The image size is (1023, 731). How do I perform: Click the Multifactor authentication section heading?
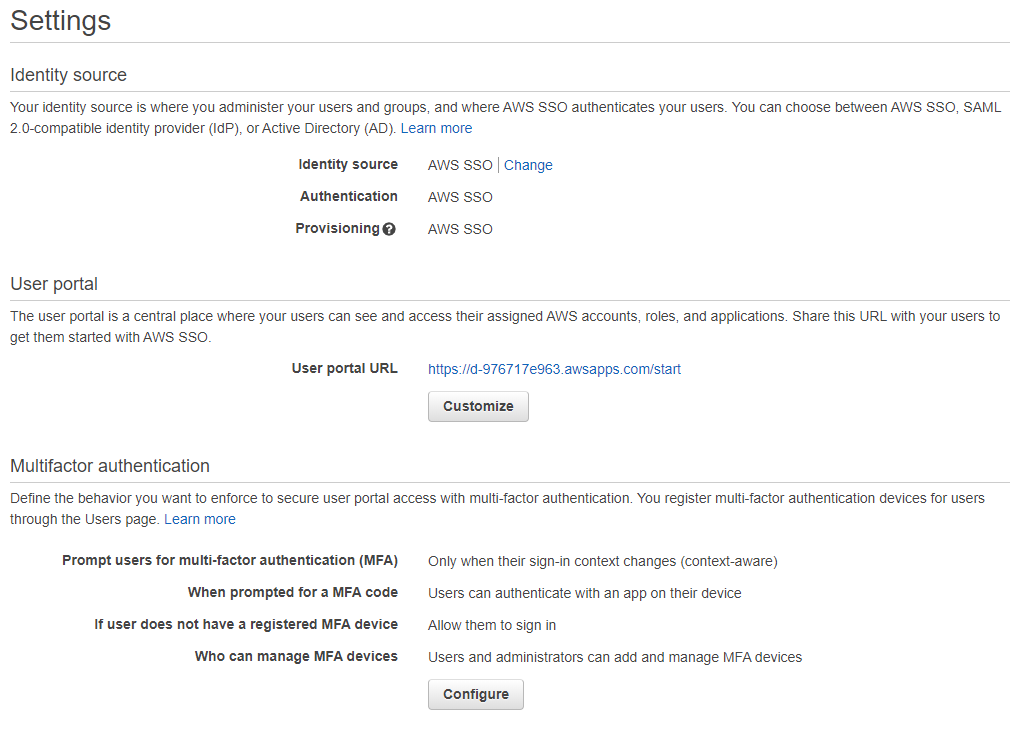[110, 466]
